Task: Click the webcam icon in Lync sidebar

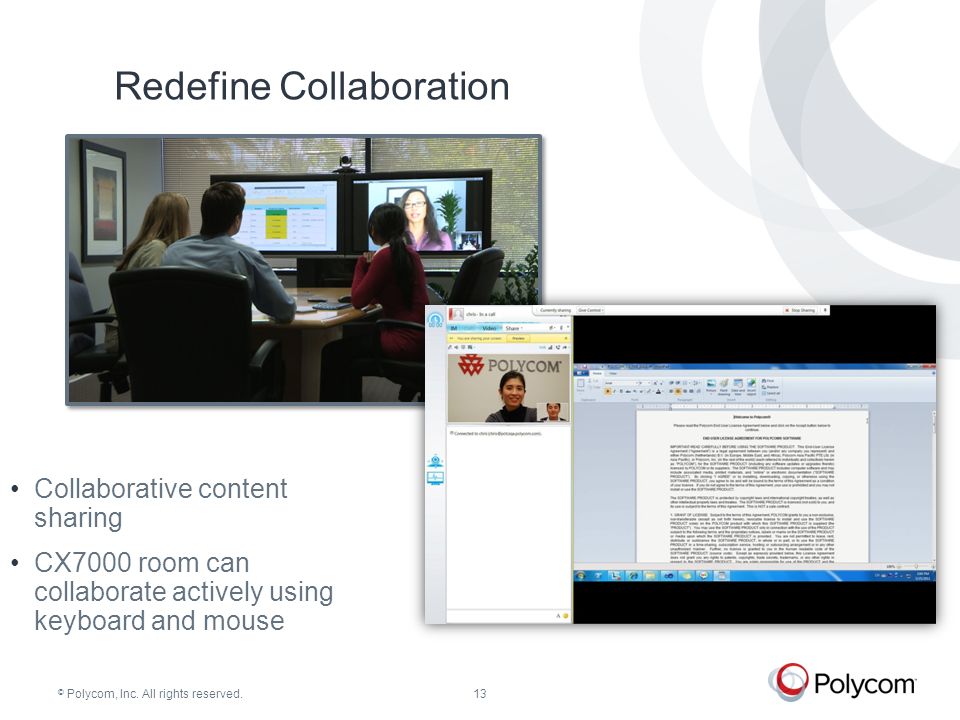Action: 435,461
